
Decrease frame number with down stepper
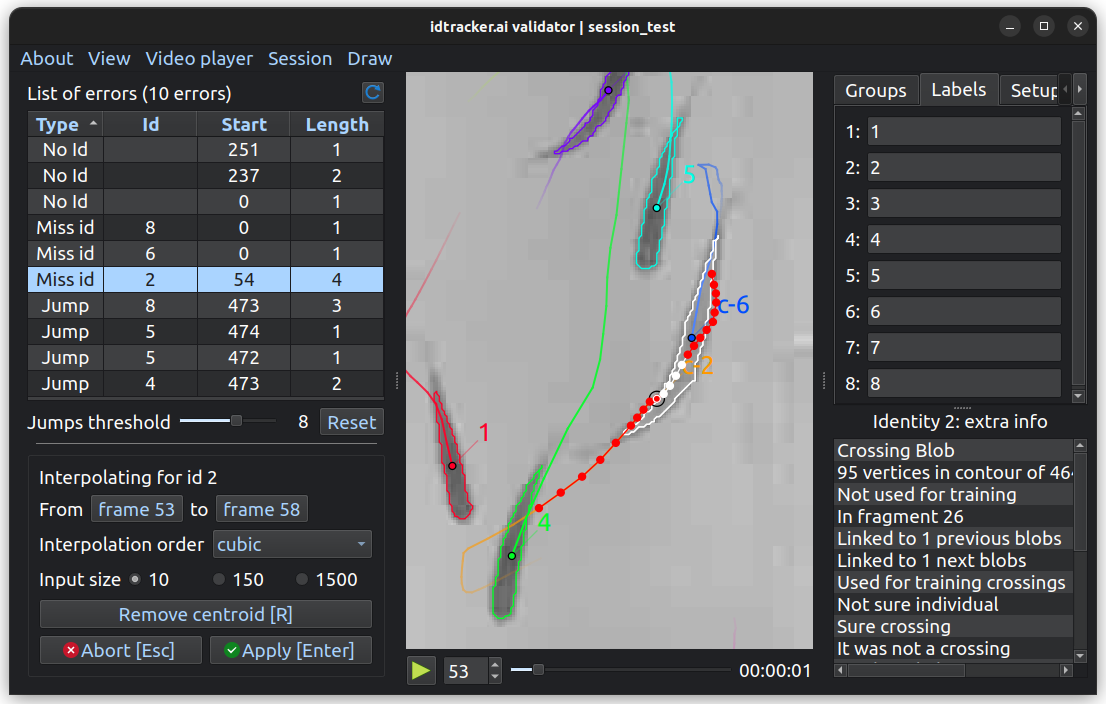495,677
